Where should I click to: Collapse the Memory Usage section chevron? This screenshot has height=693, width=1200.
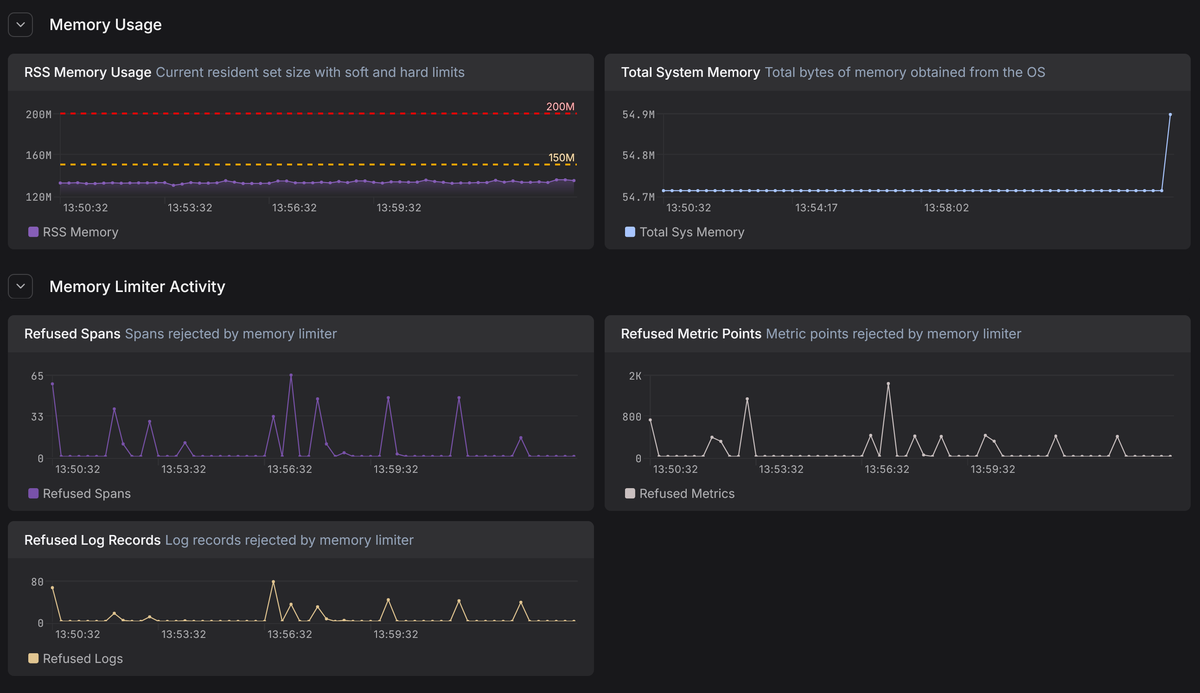20,25
